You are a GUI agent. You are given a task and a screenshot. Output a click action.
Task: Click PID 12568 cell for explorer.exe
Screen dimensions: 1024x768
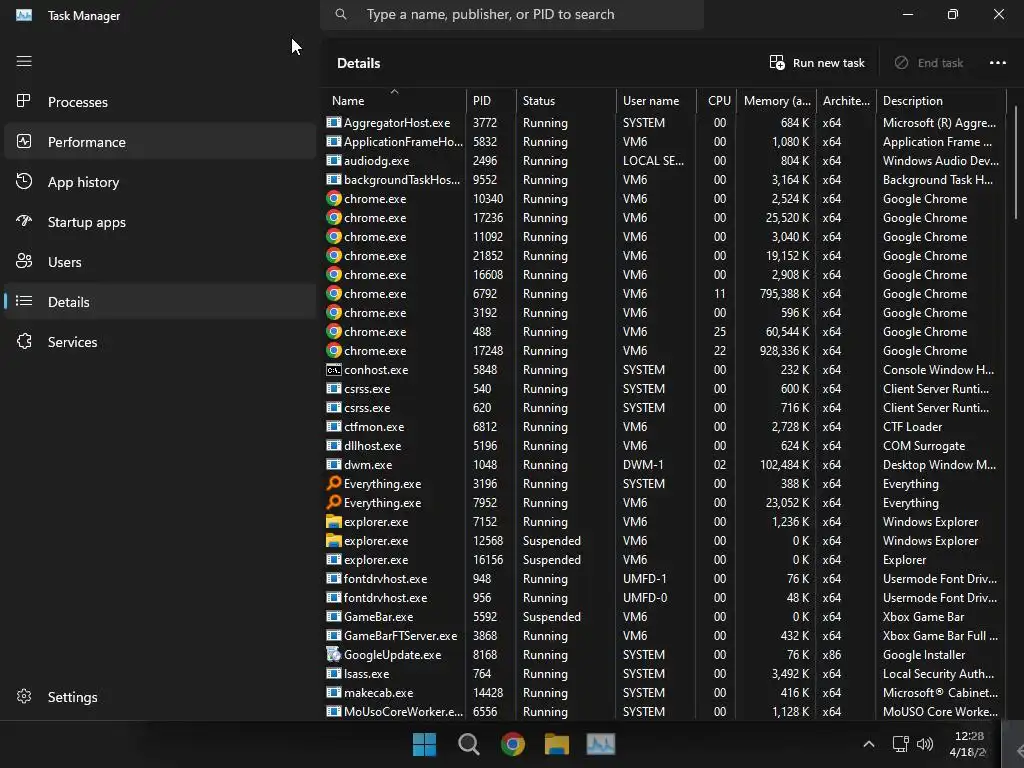pos(488,540)
